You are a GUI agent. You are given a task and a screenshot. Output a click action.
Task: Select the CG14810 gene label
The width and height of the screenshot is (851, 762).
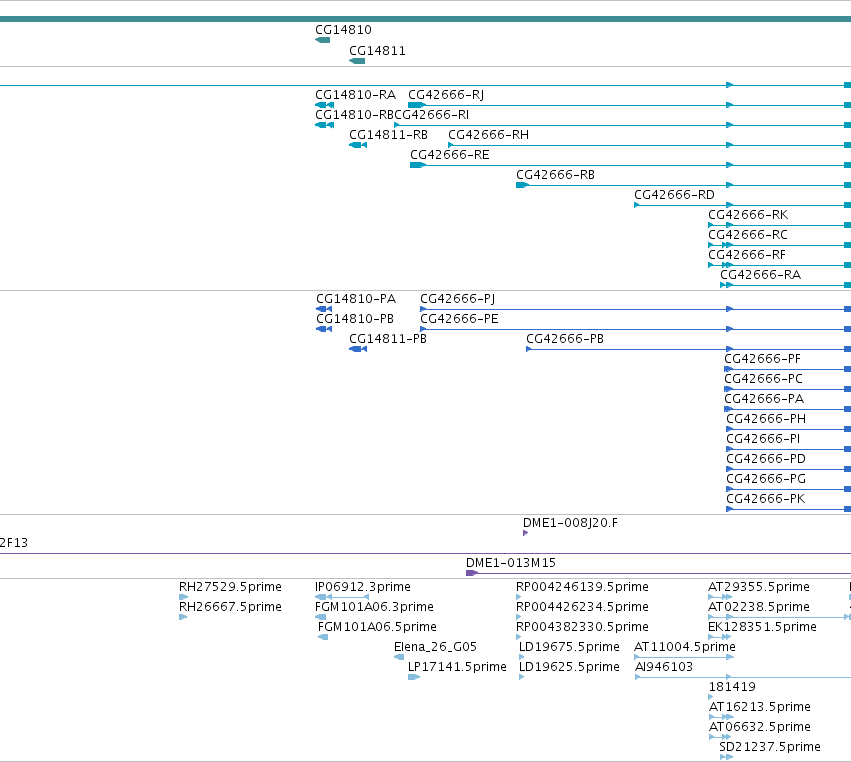point(343,30)
